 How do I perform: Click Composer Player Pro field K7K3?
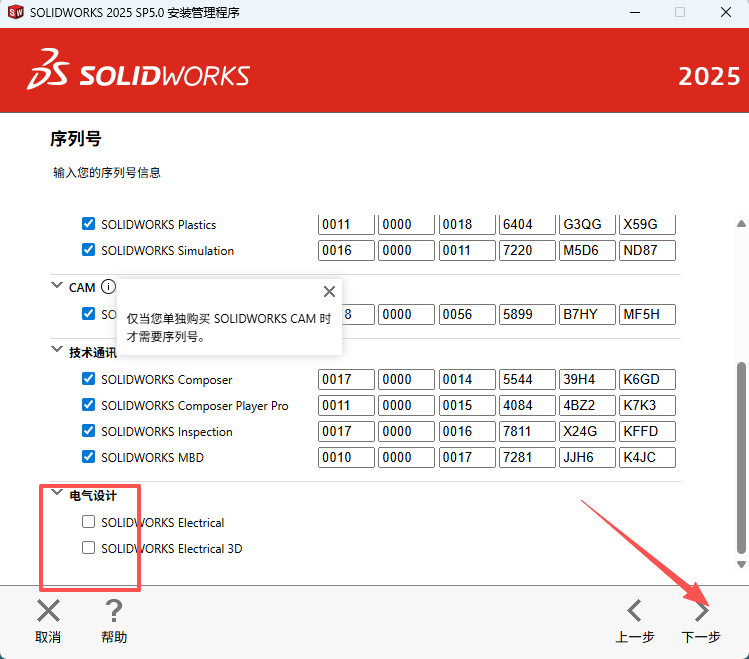pos(647,405)
